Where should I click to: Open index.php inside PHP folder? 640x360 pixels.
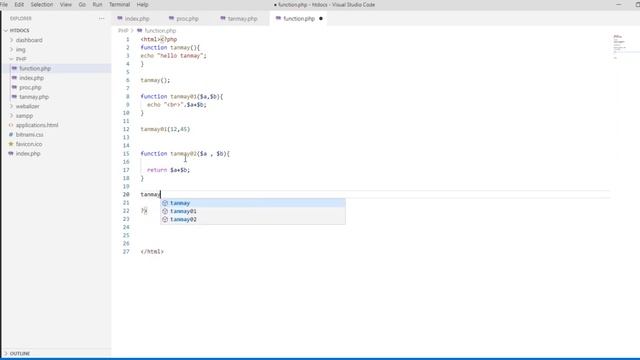[31, 78]
